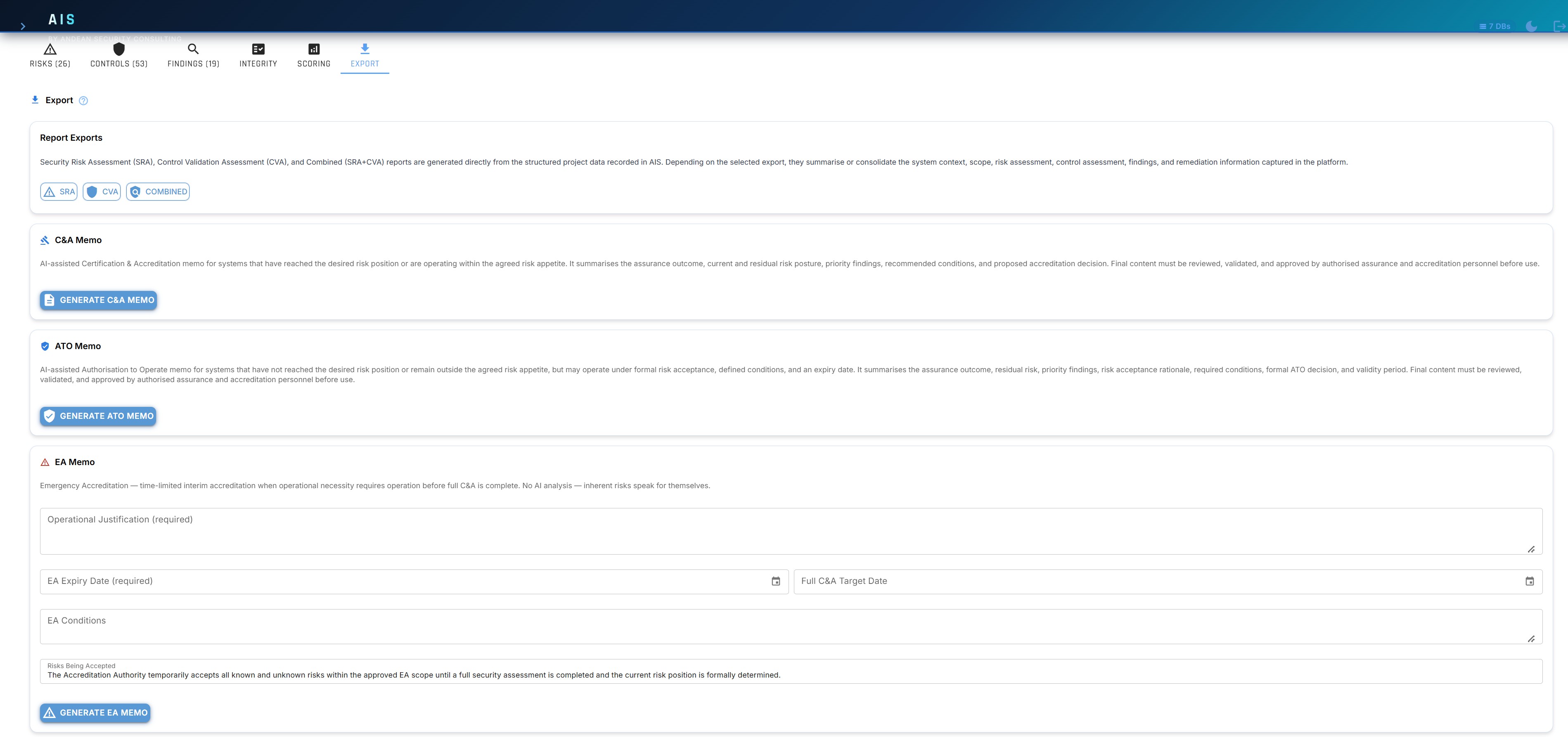Focus the EA Conditions text area
This screenshot has height=737, width=1568.
[x=791, y=627]
